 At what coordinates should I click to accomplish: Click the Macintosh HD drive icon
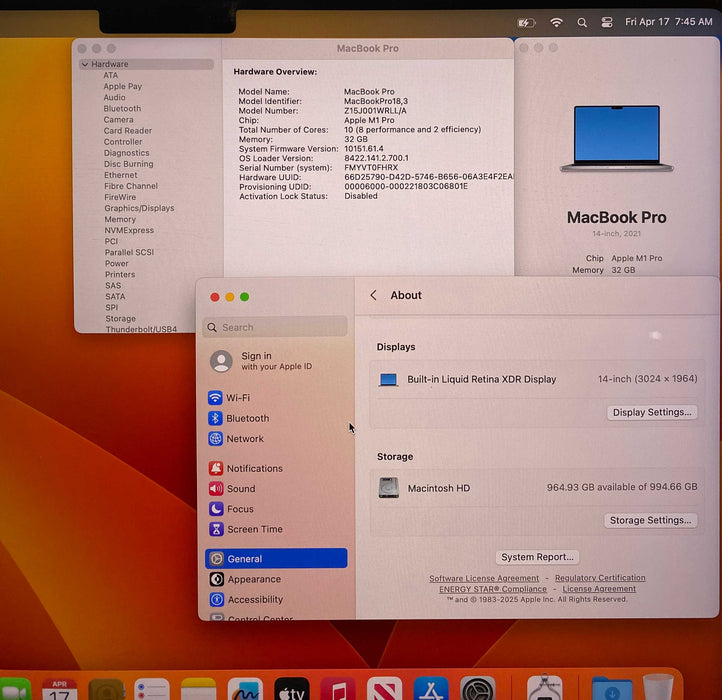tap(389, 488)
